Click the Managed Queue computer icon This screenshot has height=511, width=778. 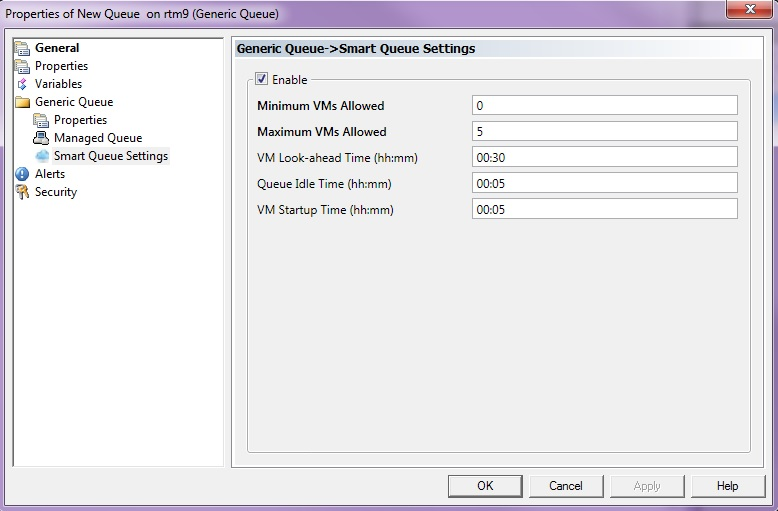[x=41, y=138]
